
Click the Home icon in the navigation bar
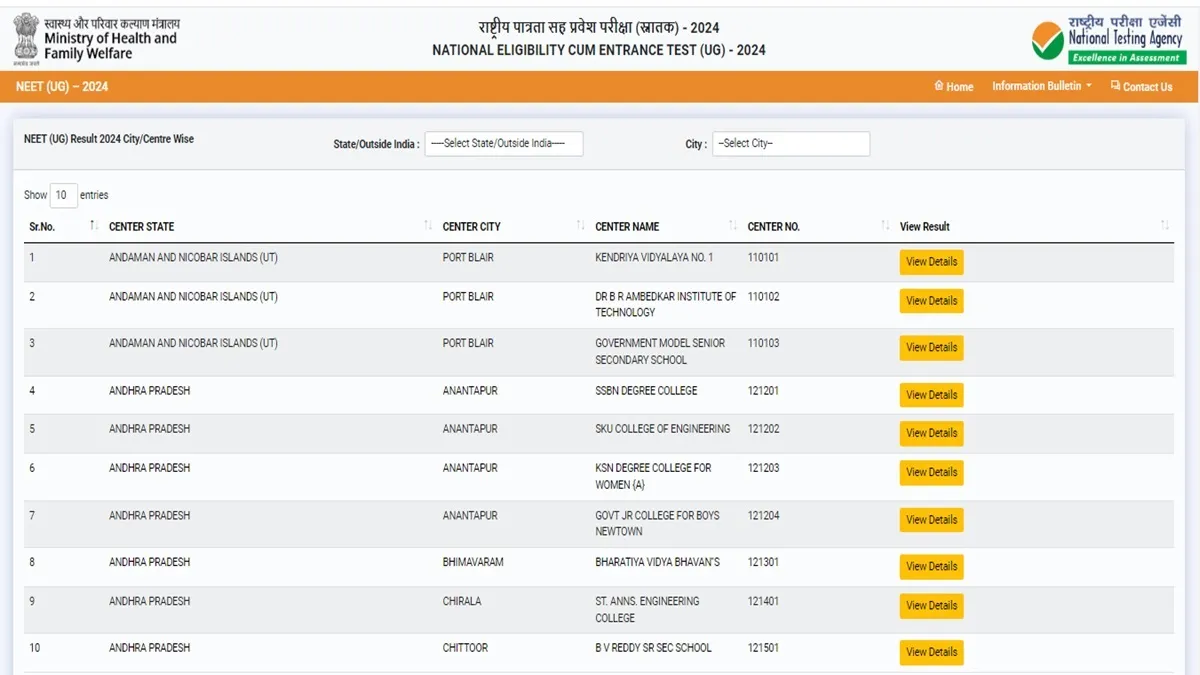(x=938, y=86)
